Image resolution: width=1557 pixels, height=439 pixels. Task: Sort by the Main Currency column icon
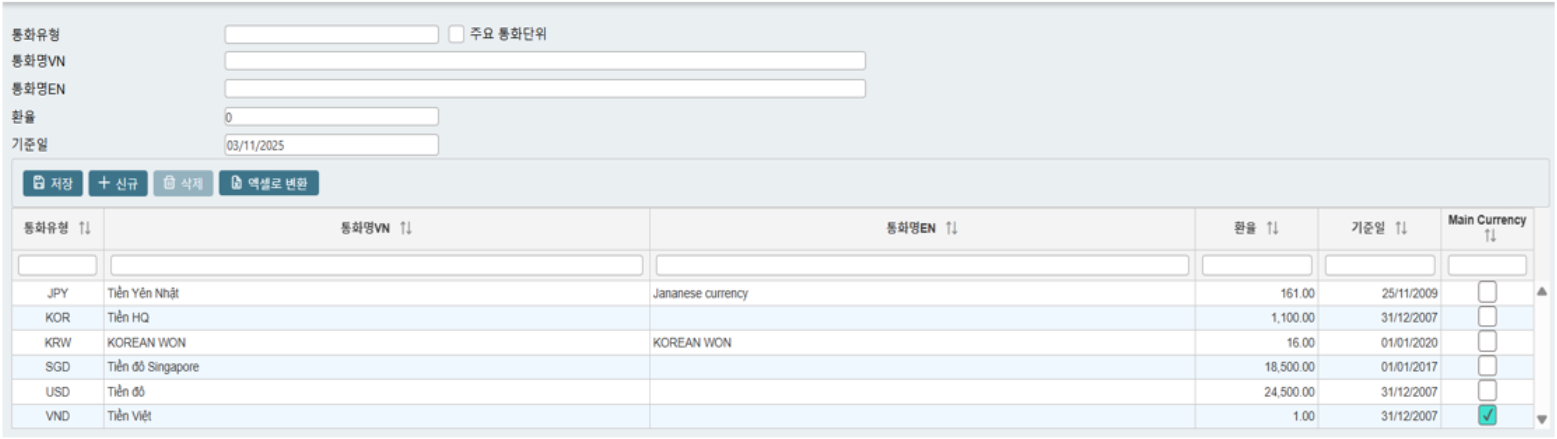(x=1490, y=236)
